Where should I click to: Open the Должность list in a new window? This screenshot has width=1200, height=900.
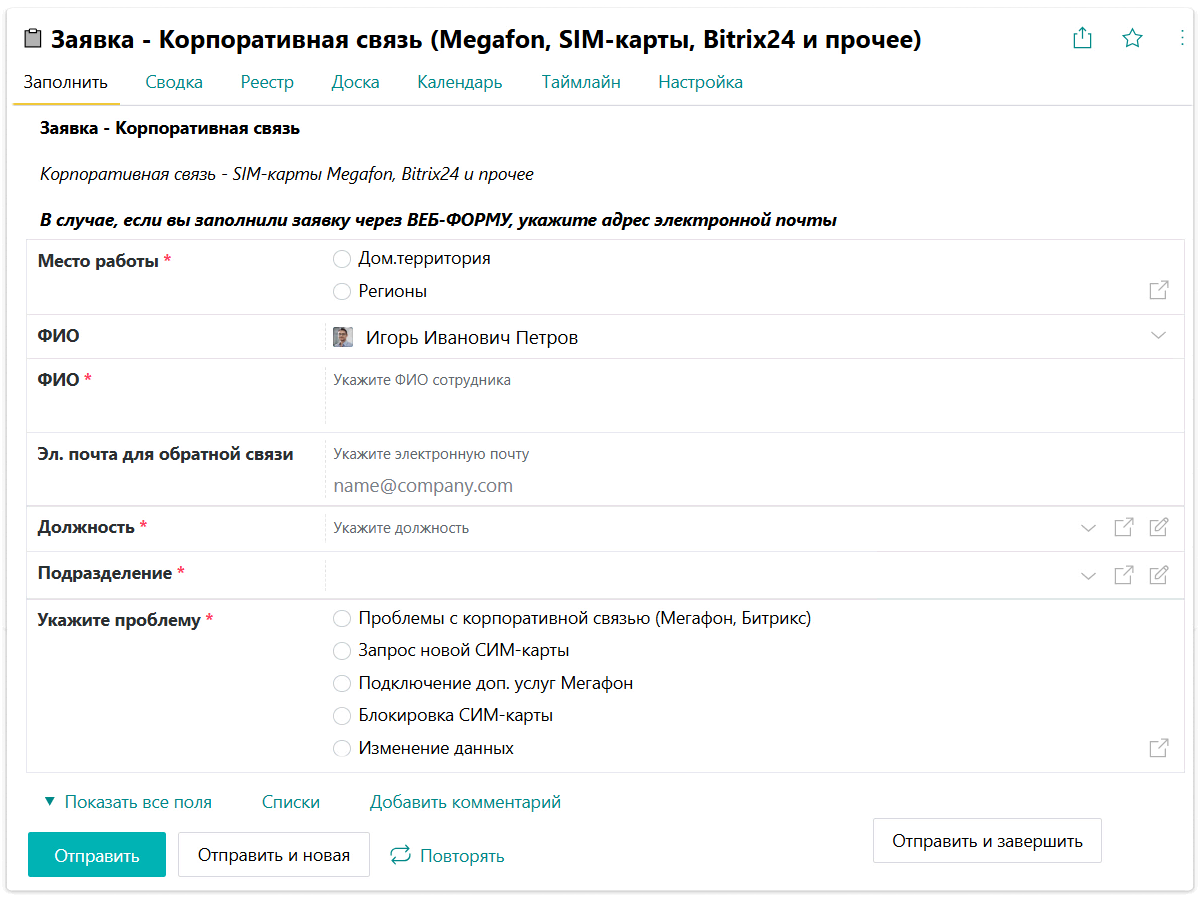(1124, 528)
